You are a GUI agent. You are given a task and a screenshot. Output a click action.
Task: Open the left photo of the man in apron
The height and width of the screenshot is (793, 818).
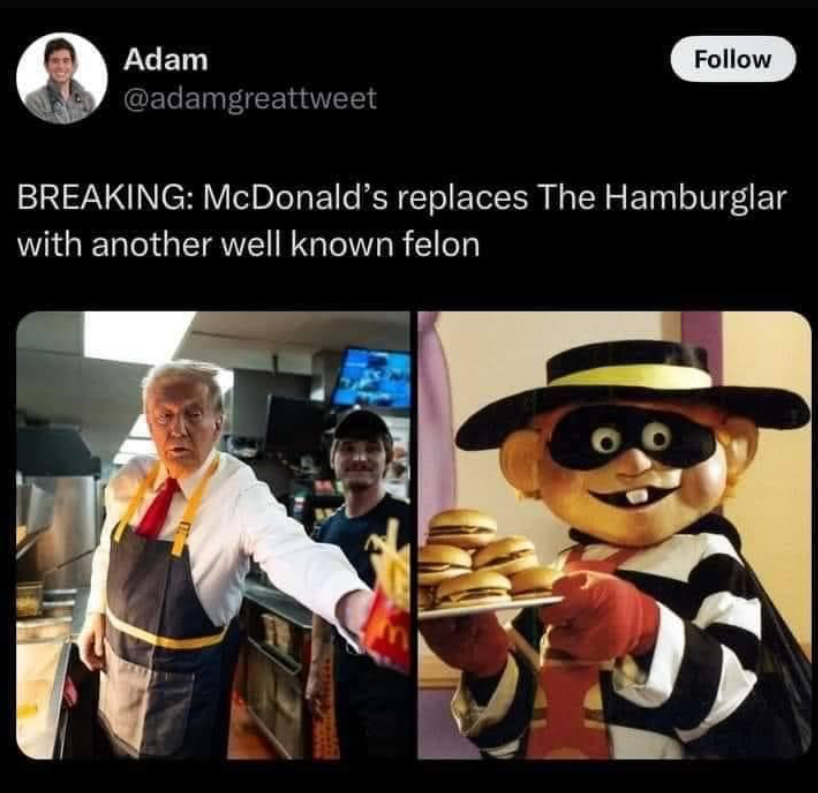tap(213, 535)
